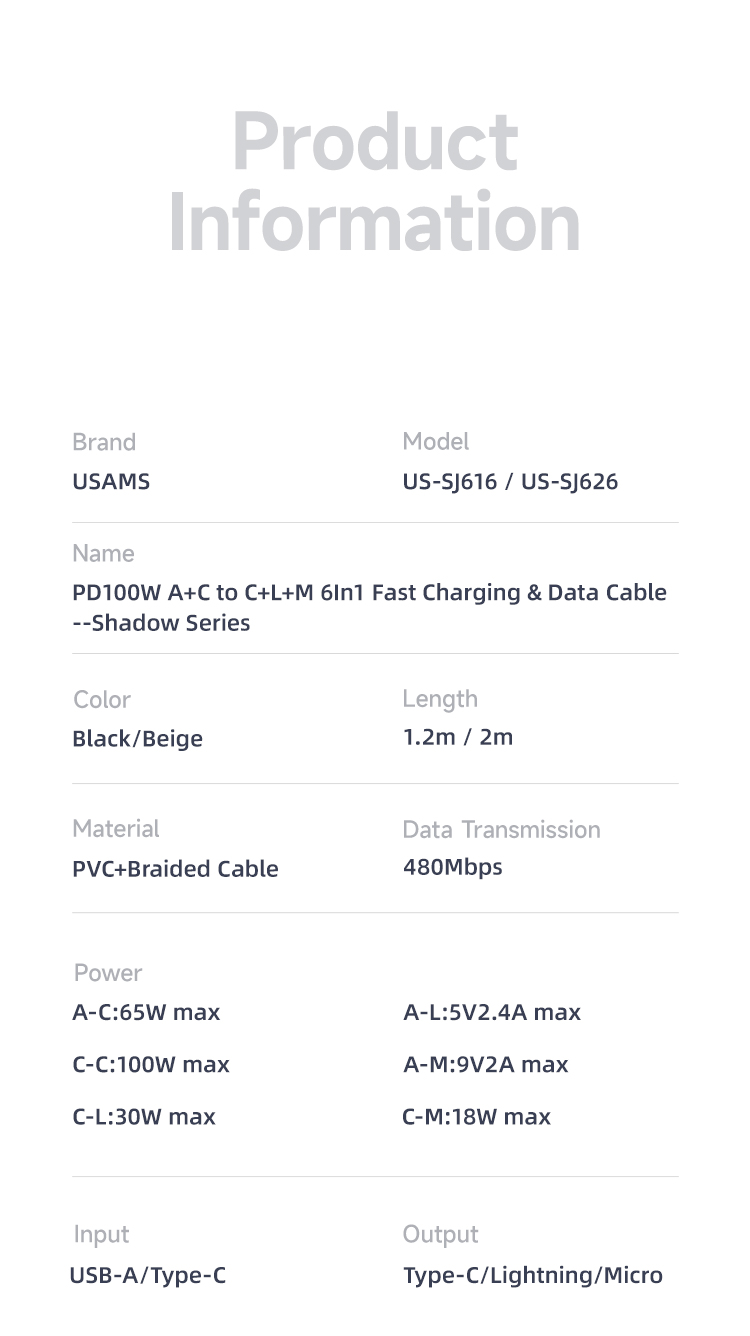Image resolution: width=750 pixels, height=1336 pixels.
Task: Click the PD100W product name text
Action: click(370, 607)
